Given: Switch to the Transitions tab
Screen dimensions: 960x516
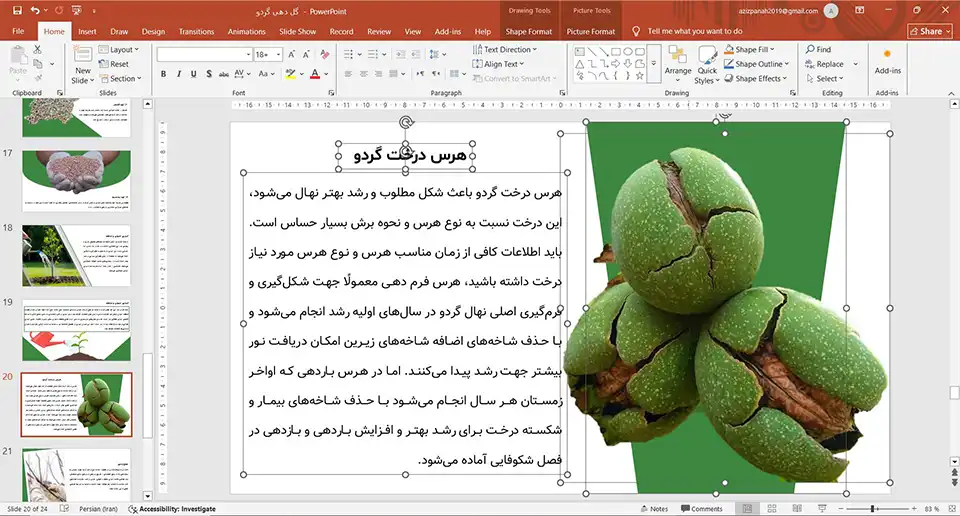Looking at the screenshot, I should [197, 31].
